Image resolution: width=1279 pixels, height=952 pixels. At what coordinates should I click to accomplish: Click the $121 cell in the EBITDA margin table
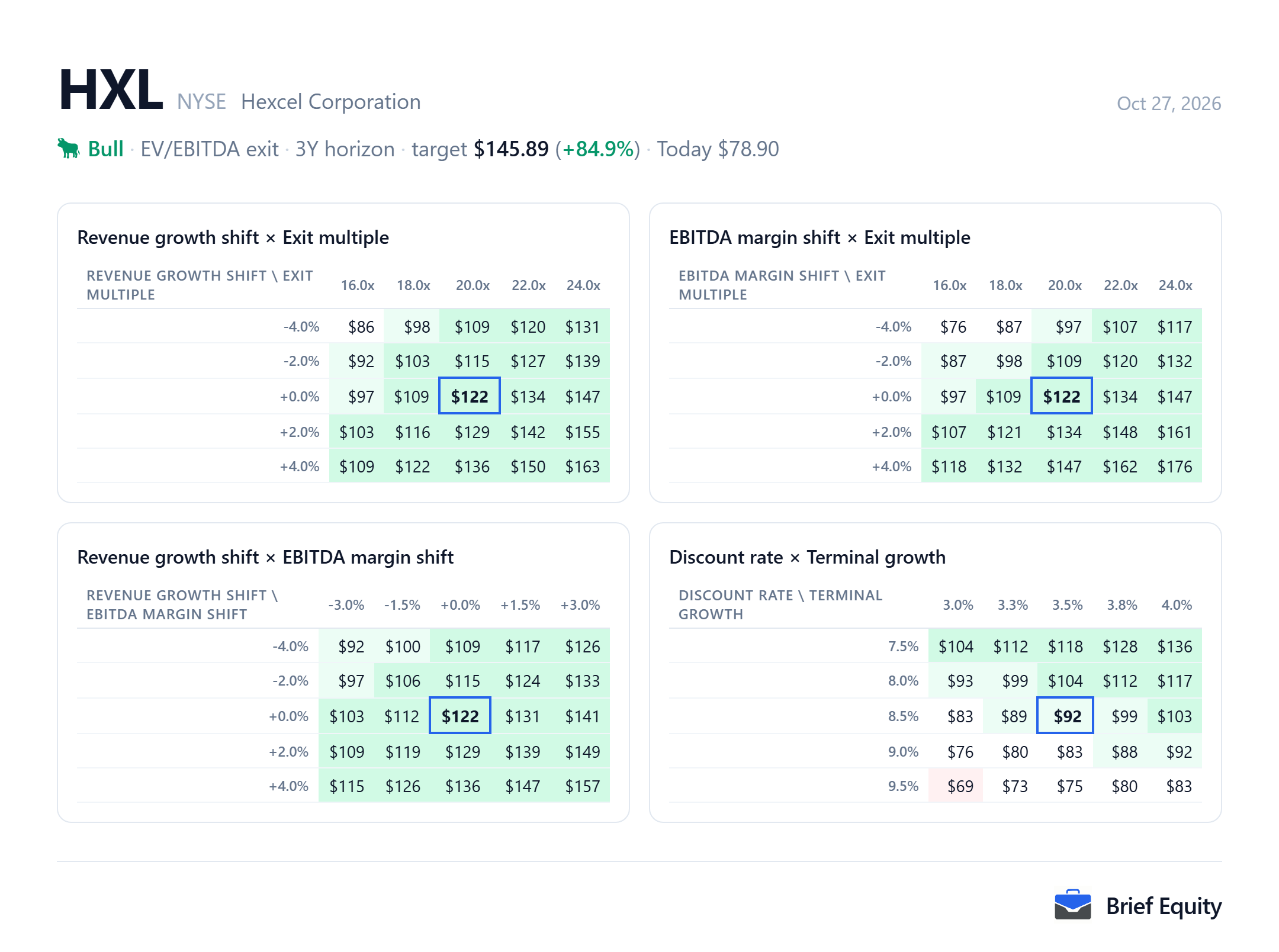point(1004,432)
